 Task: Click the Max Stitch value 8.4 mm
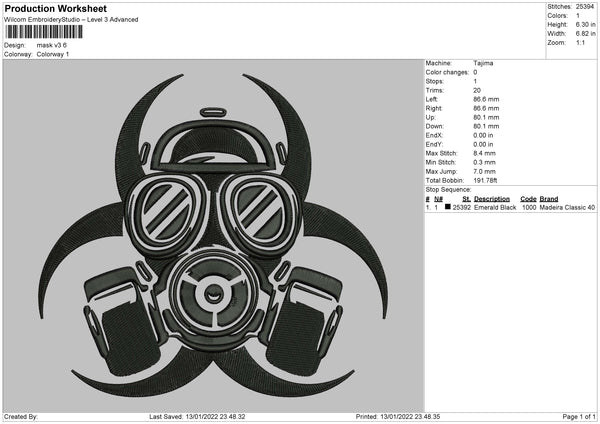pyautogui.click(x=484, y=153)
